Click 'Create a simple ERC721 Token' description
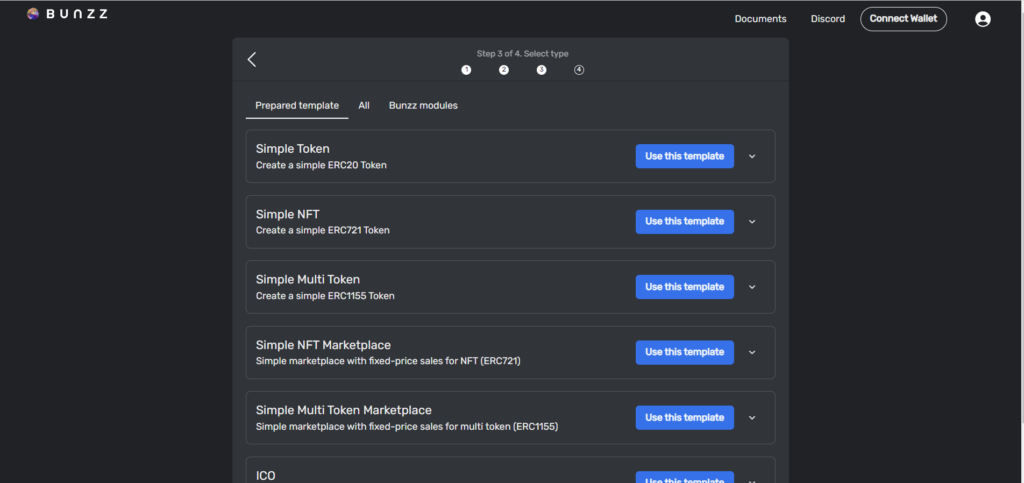1024x483 pixels. pos(323,230)
